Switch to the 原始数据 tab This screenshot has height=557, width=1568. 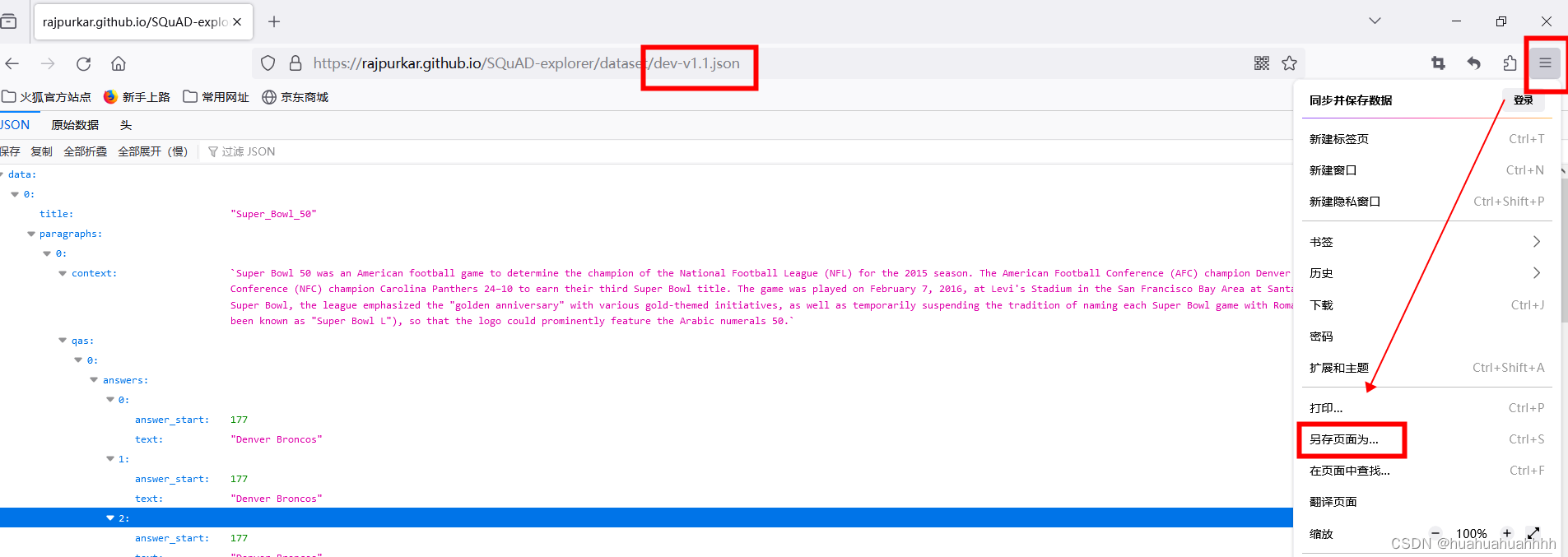[75, 125]
